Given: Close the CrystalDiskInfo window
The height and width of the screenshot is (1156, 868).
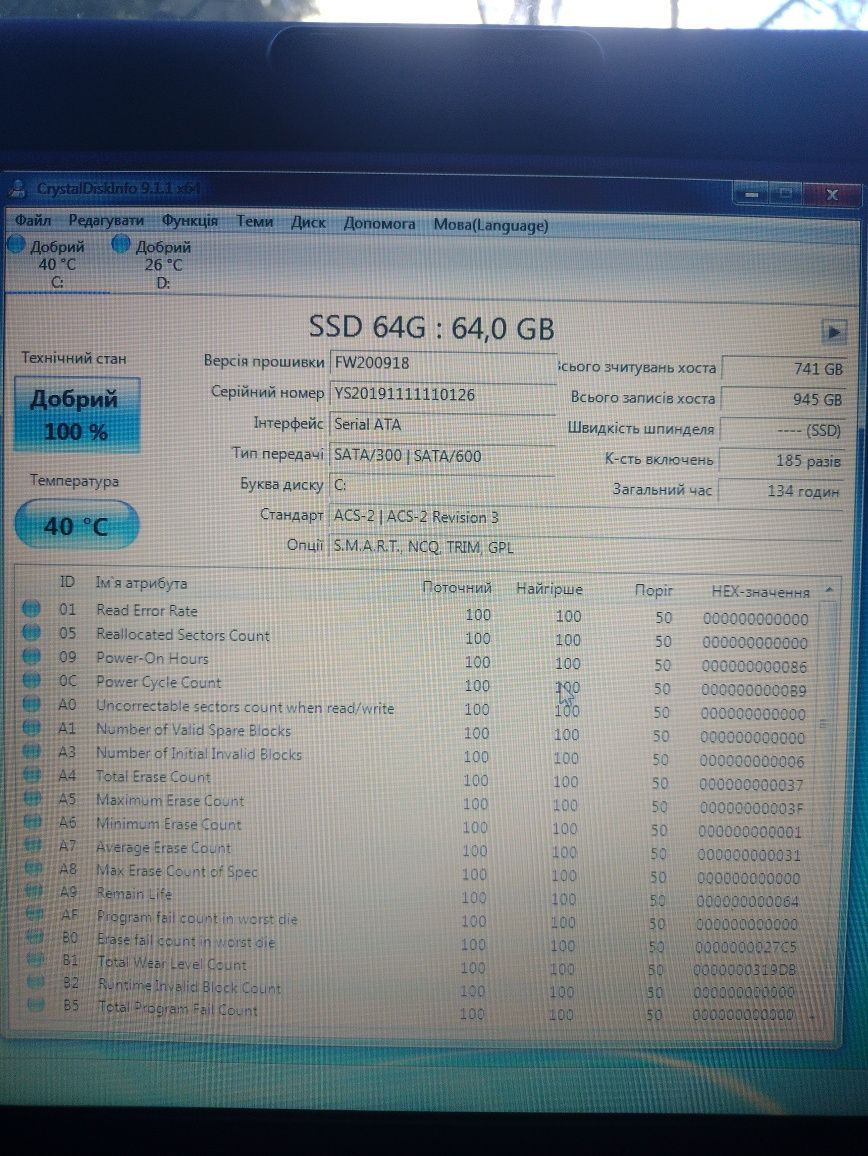Looking at the screenshot, I should (831, 195).
